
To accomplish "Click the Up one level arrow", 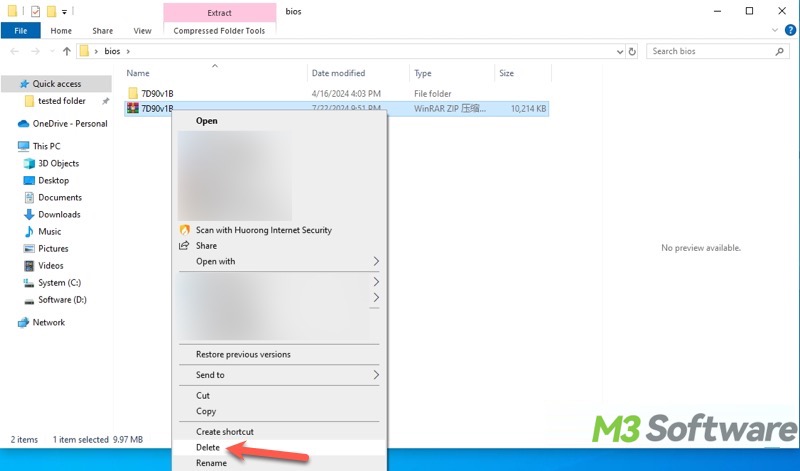I will point(67,51).
